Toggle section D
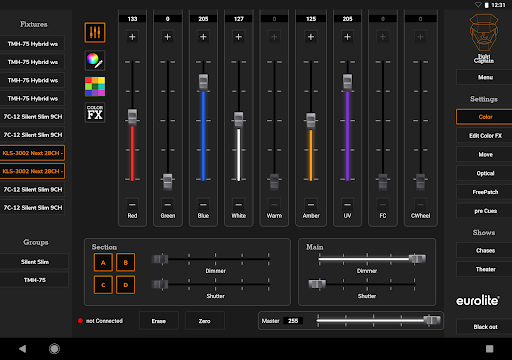The image size is (512, 360). pos(126,285)
